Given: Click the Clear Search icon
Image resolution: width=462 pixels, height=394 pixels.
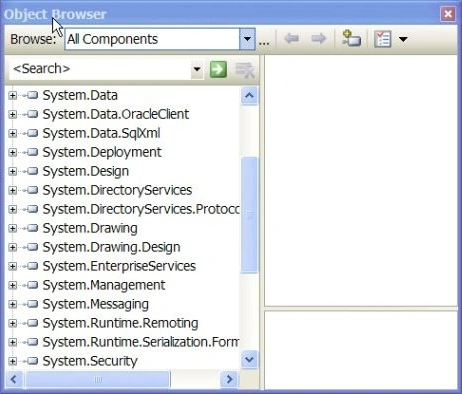Looking at the screenshot, I should (245, 70).
